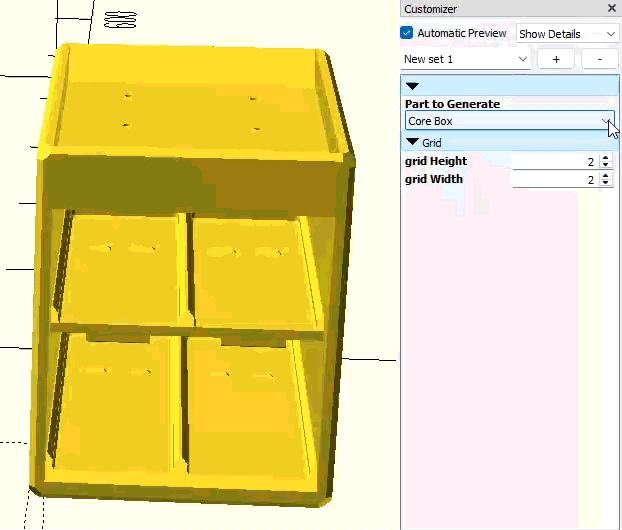This screenshot has height=530, width=622.
Task: Open the Show Details dropdown
Action: (x=567, y=34)
